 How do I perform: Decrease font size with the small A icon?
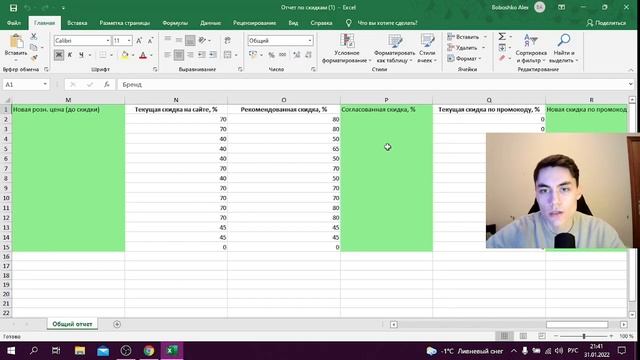[150, 40]
